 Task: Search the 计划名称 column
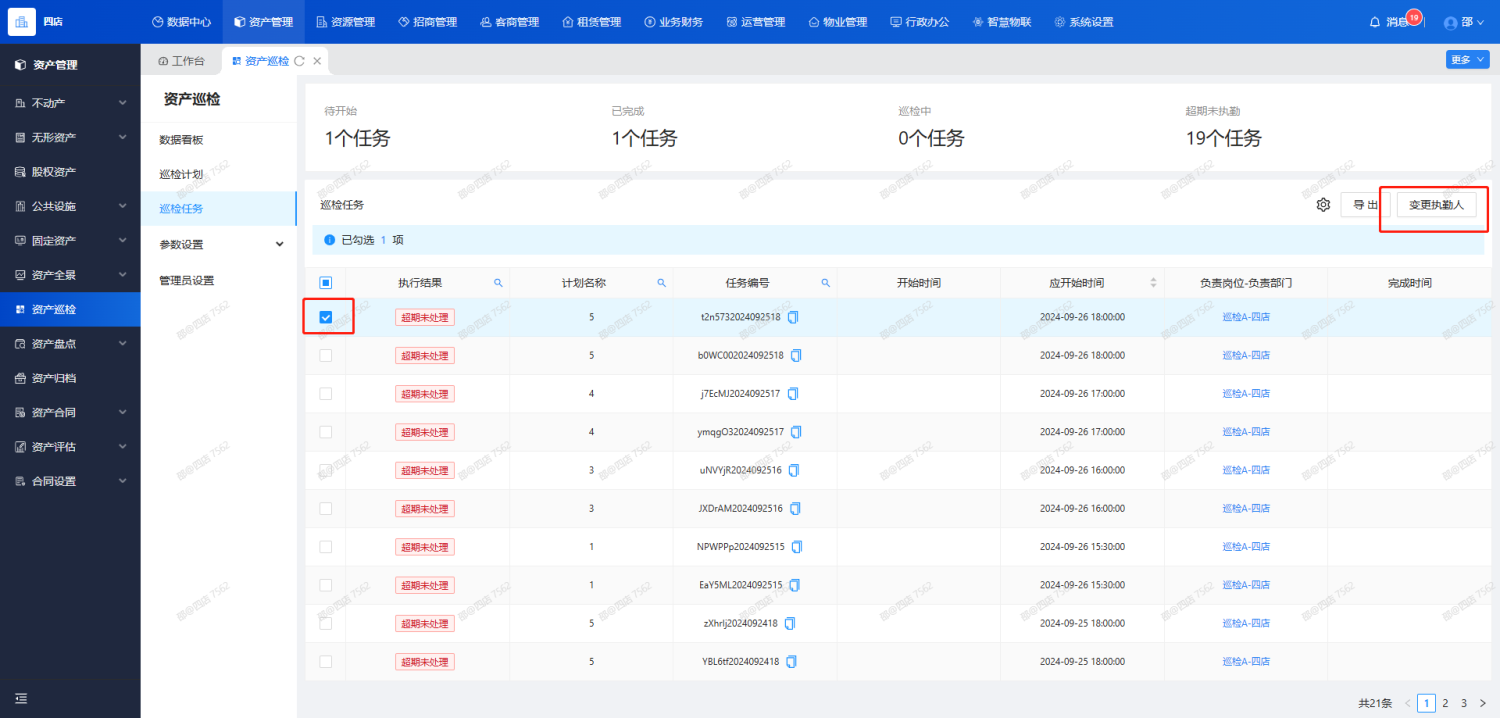coord(661,283)
